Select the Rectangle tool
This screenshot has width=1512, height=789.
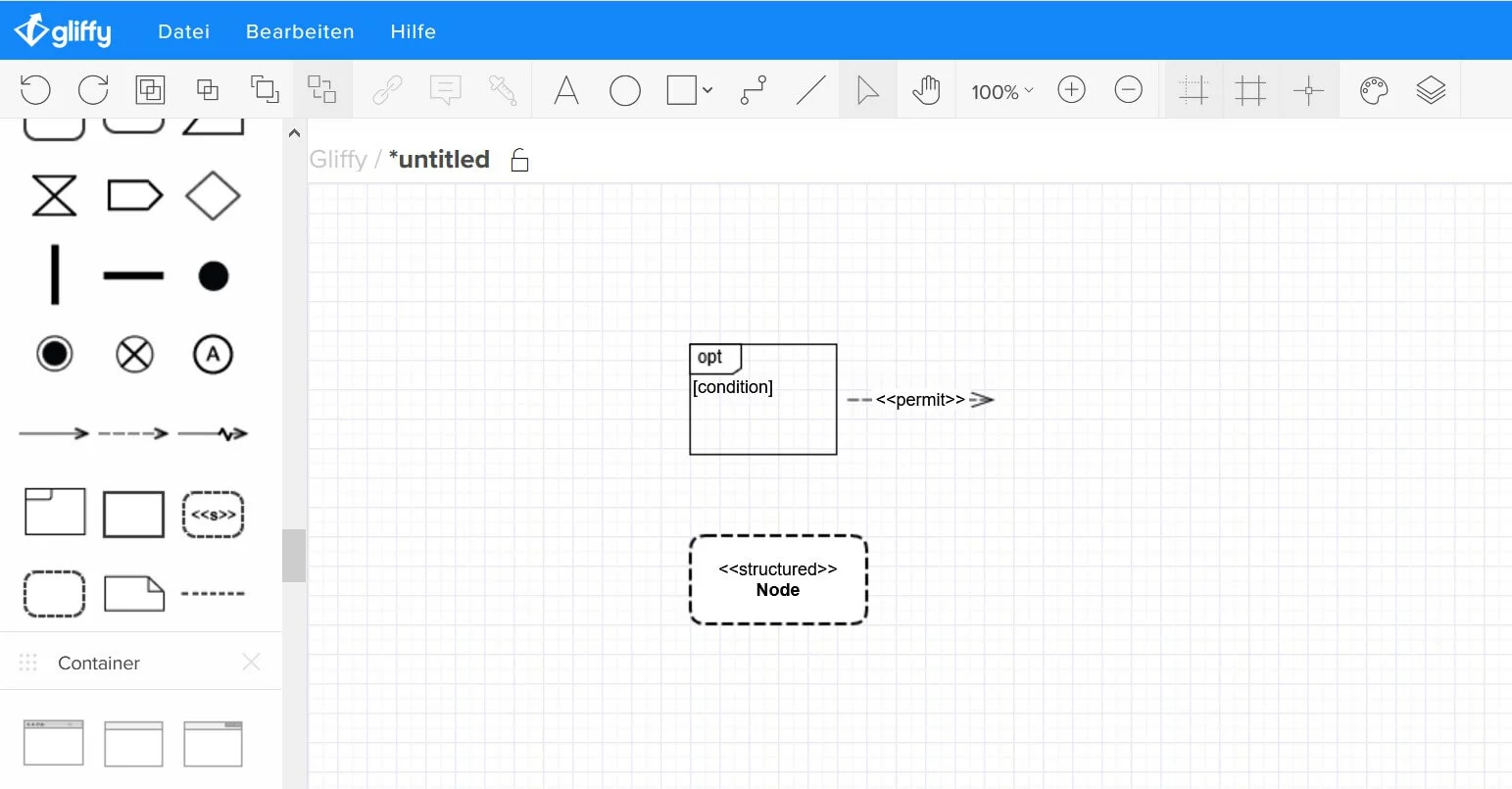(x=681, y=90)
